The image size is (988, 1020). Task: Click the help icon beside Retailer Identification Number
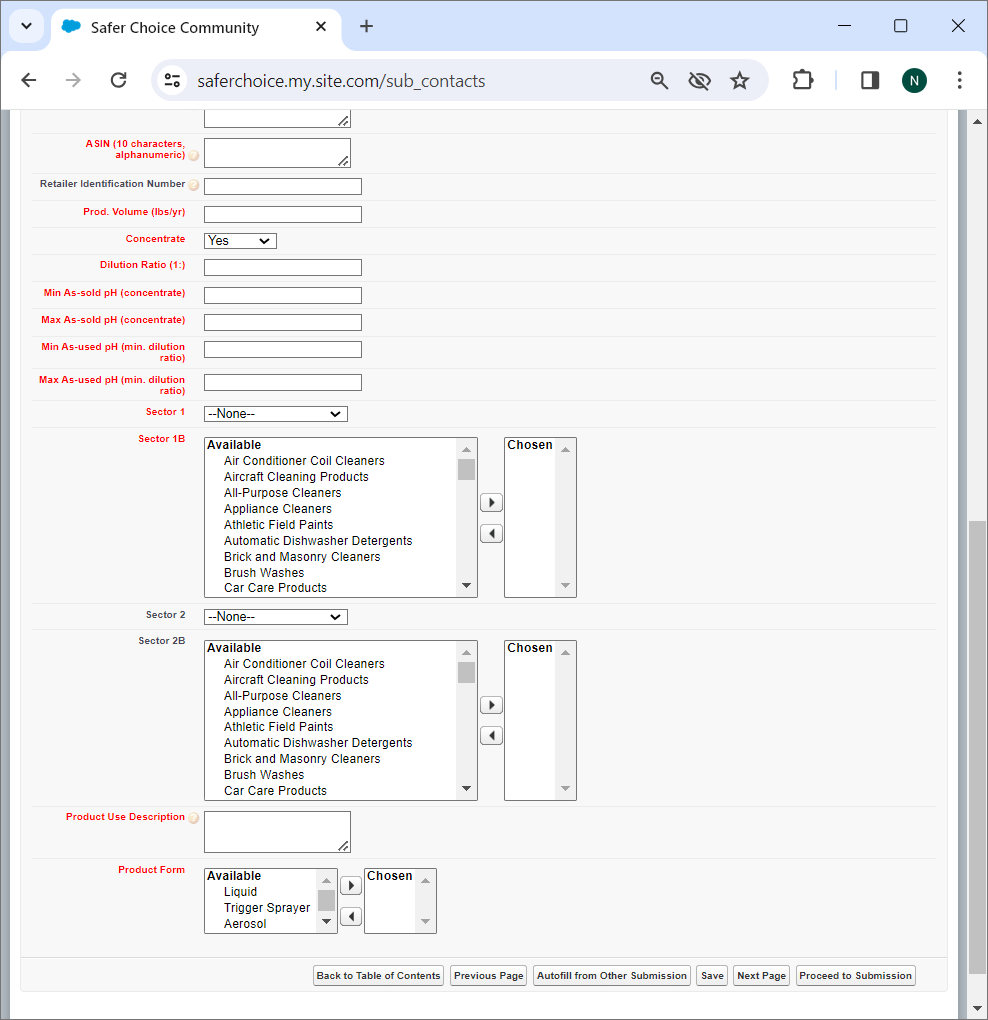[x=194, y=185]
